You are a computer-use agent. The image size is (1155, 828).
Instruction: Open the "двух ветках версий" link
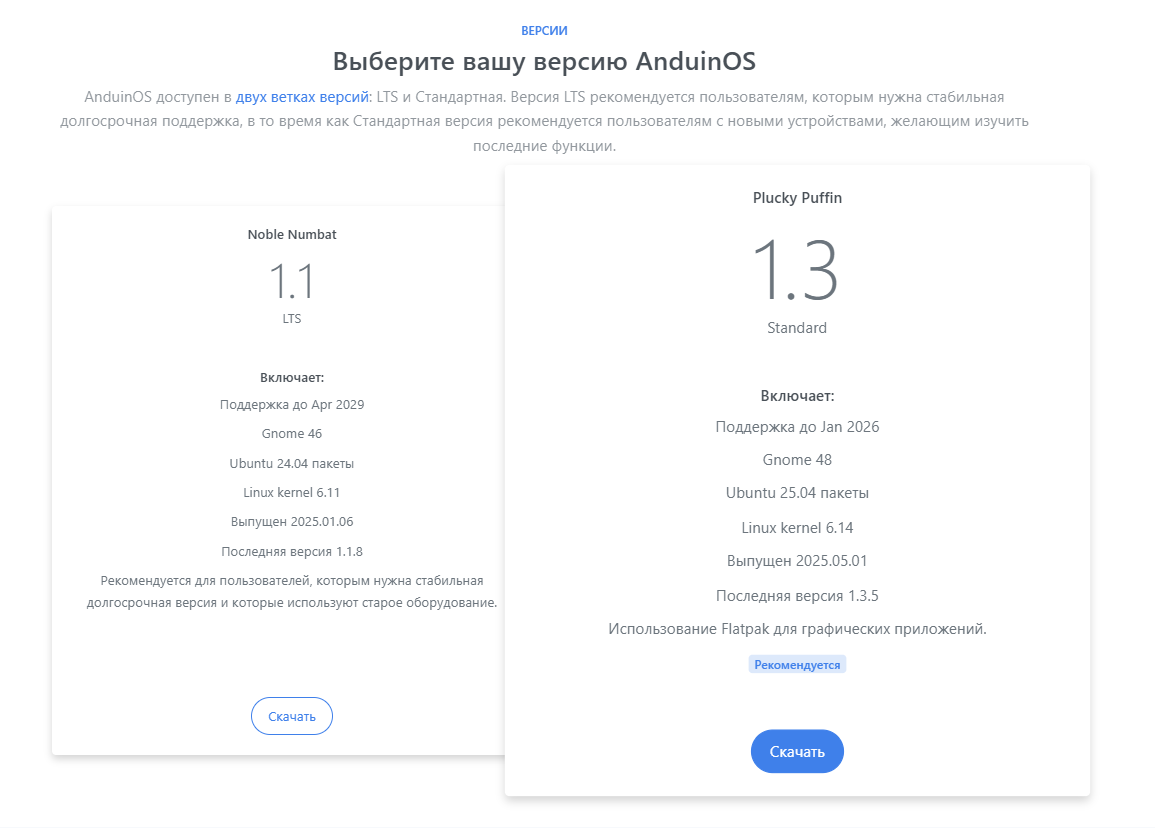click(302, 97)
